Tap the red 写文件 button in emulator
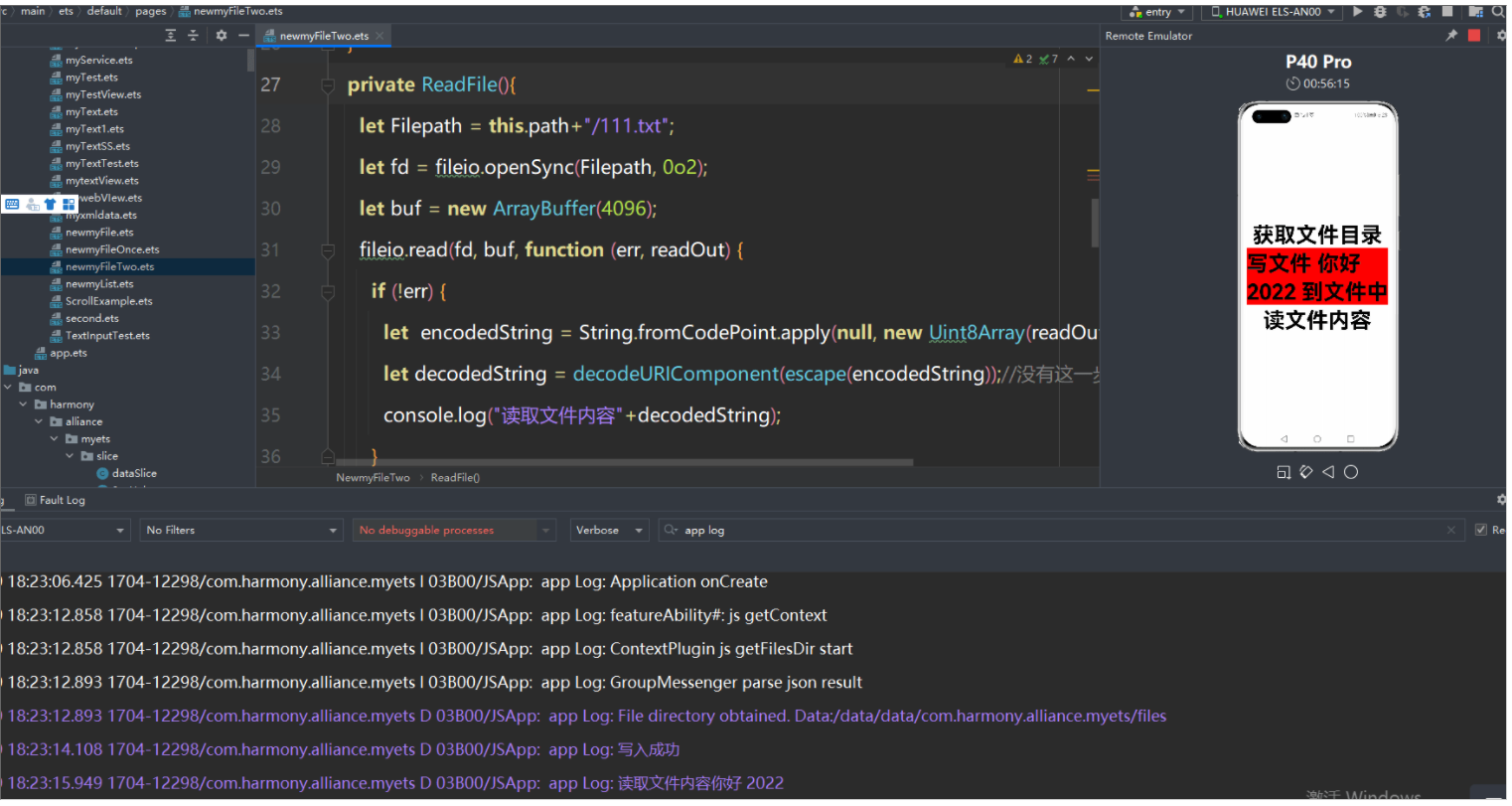The width and height of the screenshot is (1512, 806). [x=1317, y=277]
